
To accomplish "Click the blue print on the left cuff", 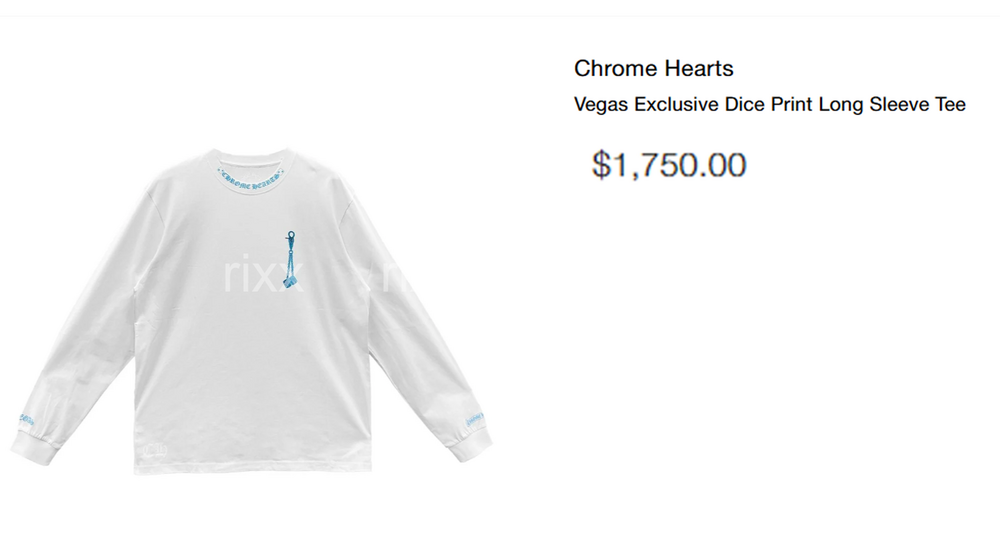I will (x=26, y=421).
